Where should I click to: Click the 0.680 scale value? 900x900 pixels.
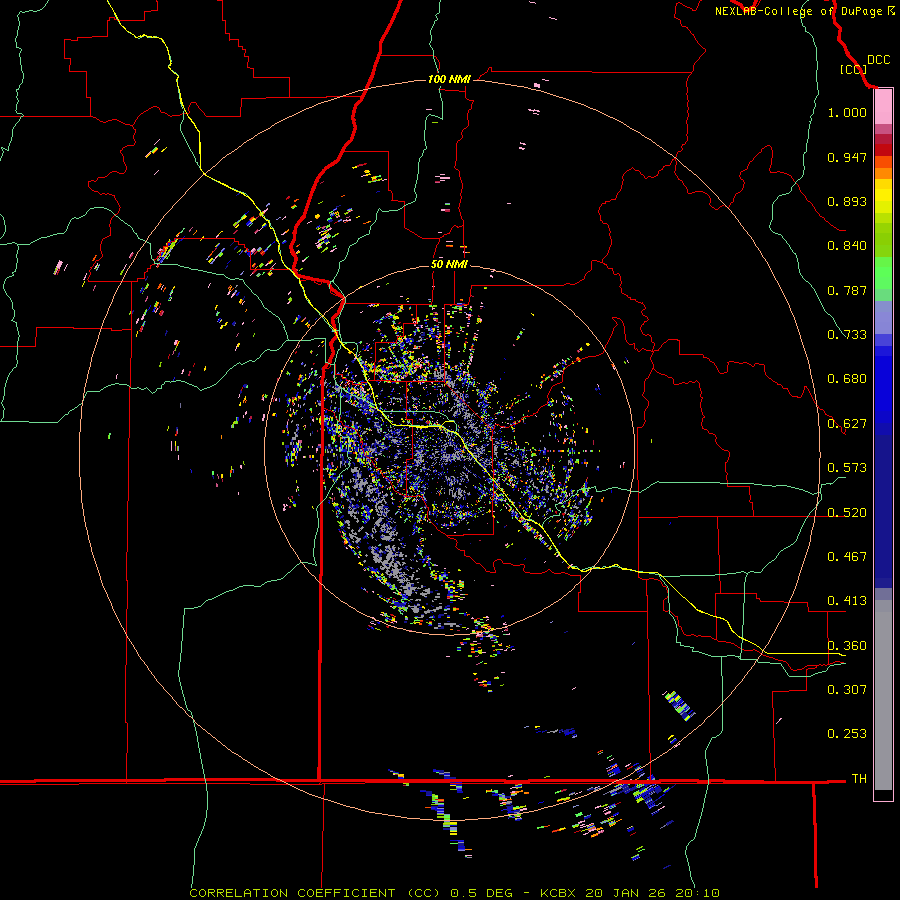[x=847, y=379]
